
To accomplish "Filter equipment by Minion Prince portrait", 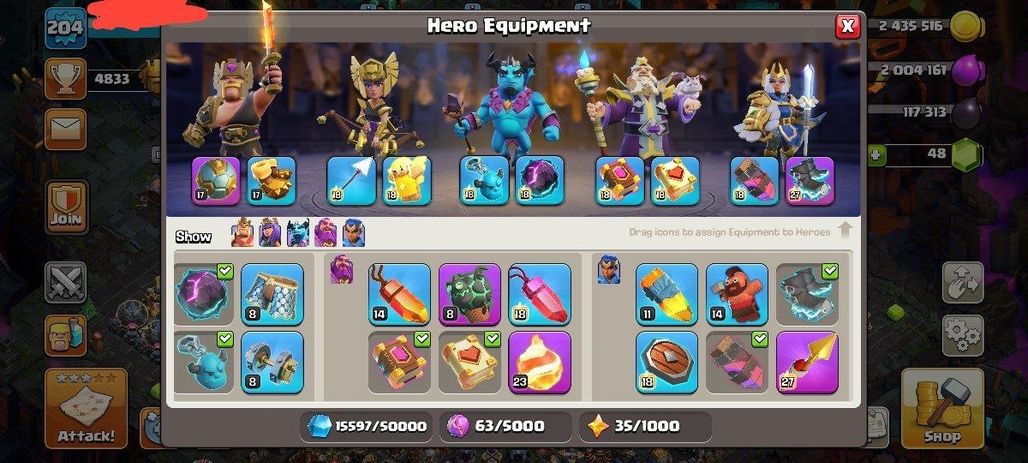I will tap(298, 233).
